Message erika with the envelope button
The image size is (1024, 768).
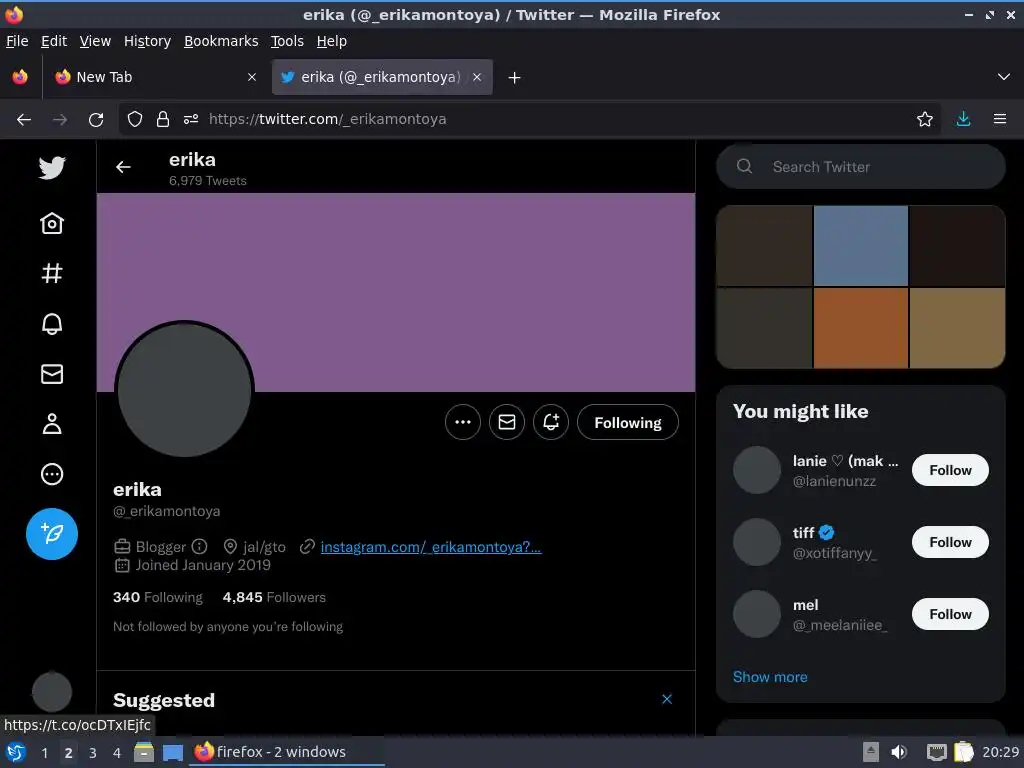[x=507, y=423]
